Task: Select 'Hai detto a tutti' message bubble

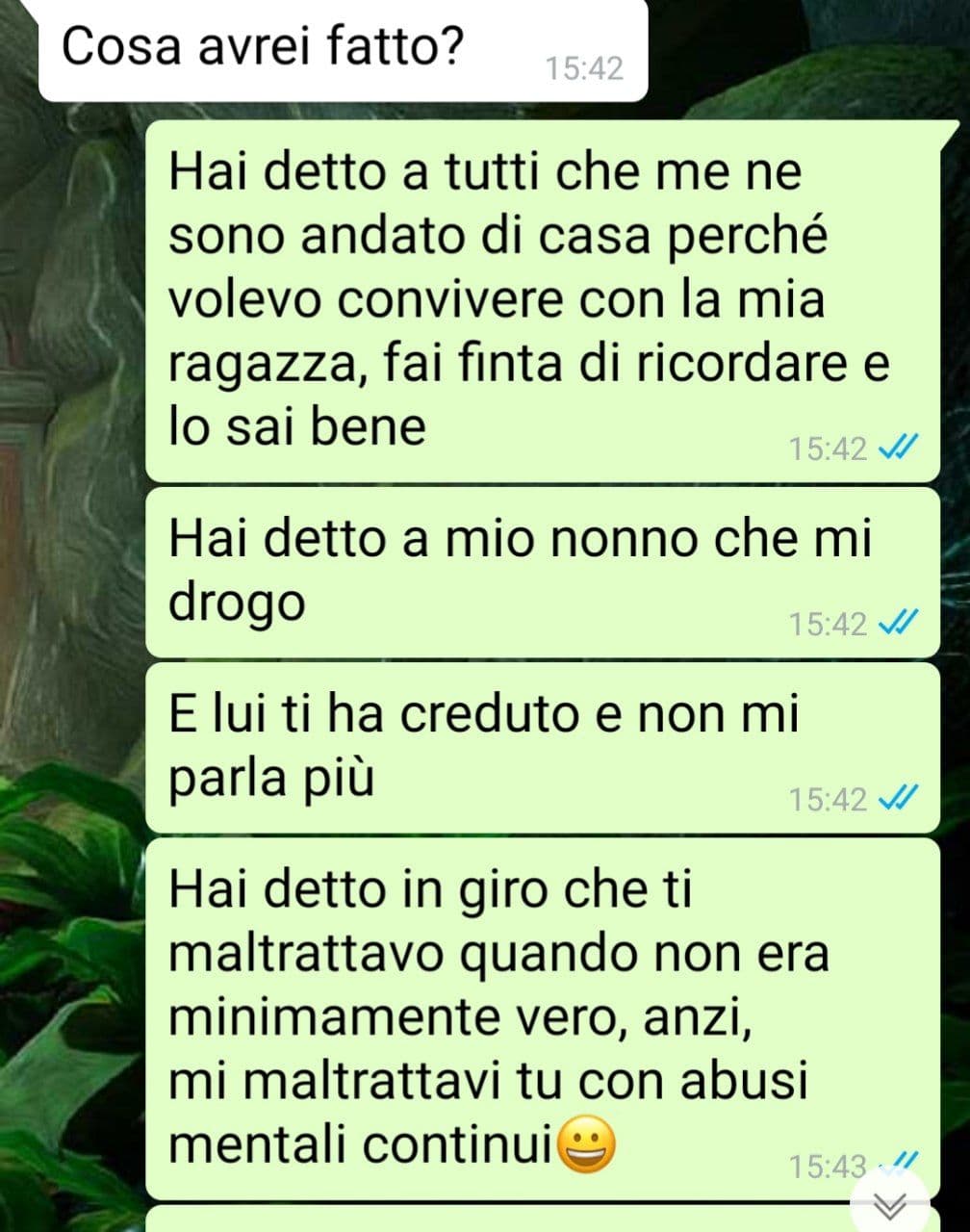Action: (543, 302)
